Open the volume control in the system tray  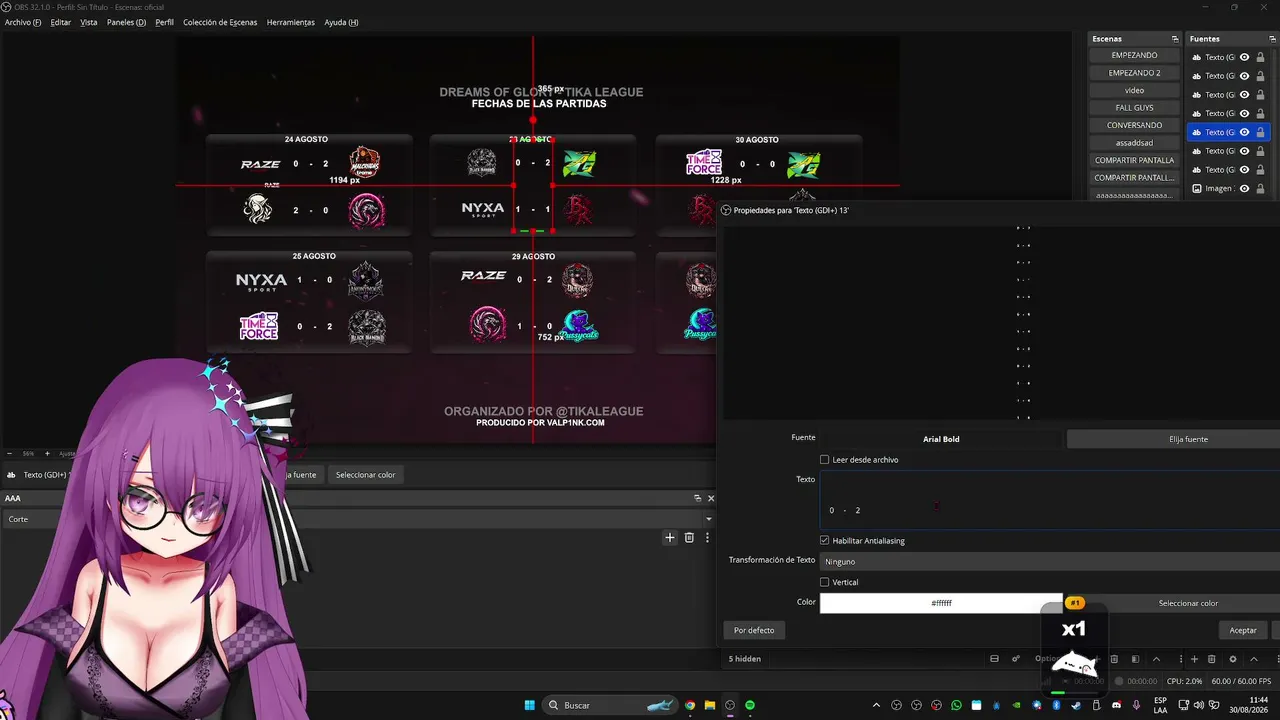tap(1198, 705)
